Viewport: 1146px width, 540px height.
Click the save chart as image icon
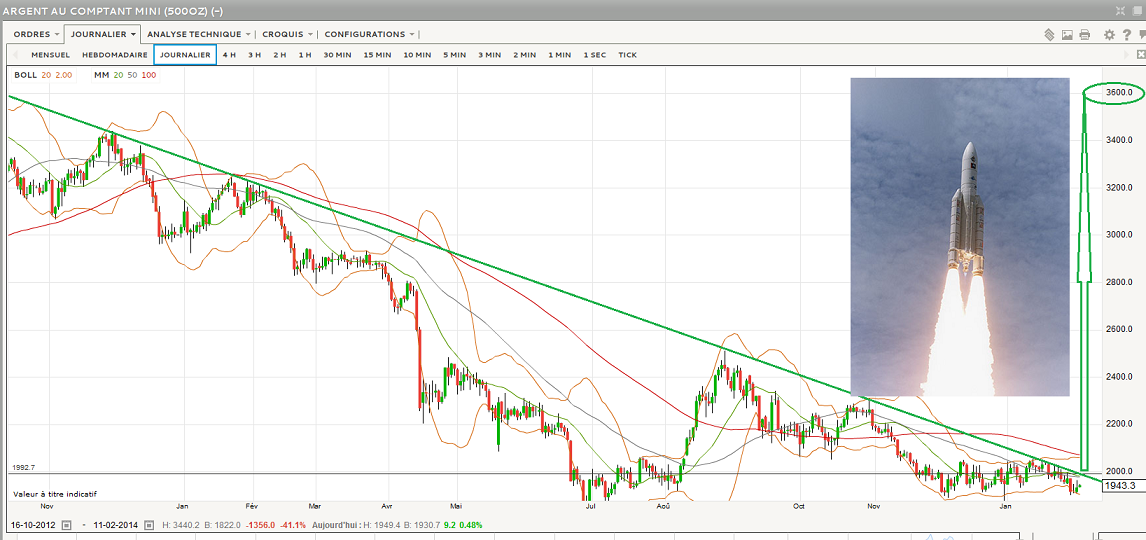pyautogui.click(x=1067, y=35)
